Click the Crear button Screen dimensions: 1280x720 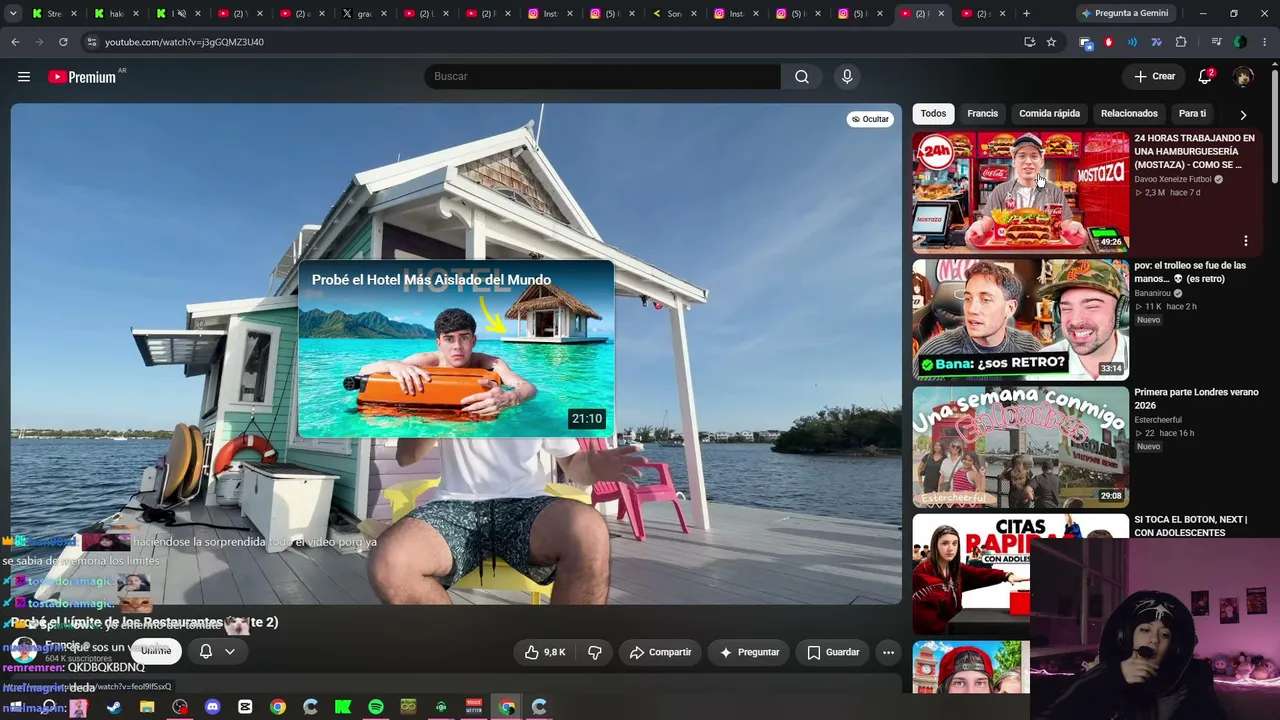coord(1154,77)
